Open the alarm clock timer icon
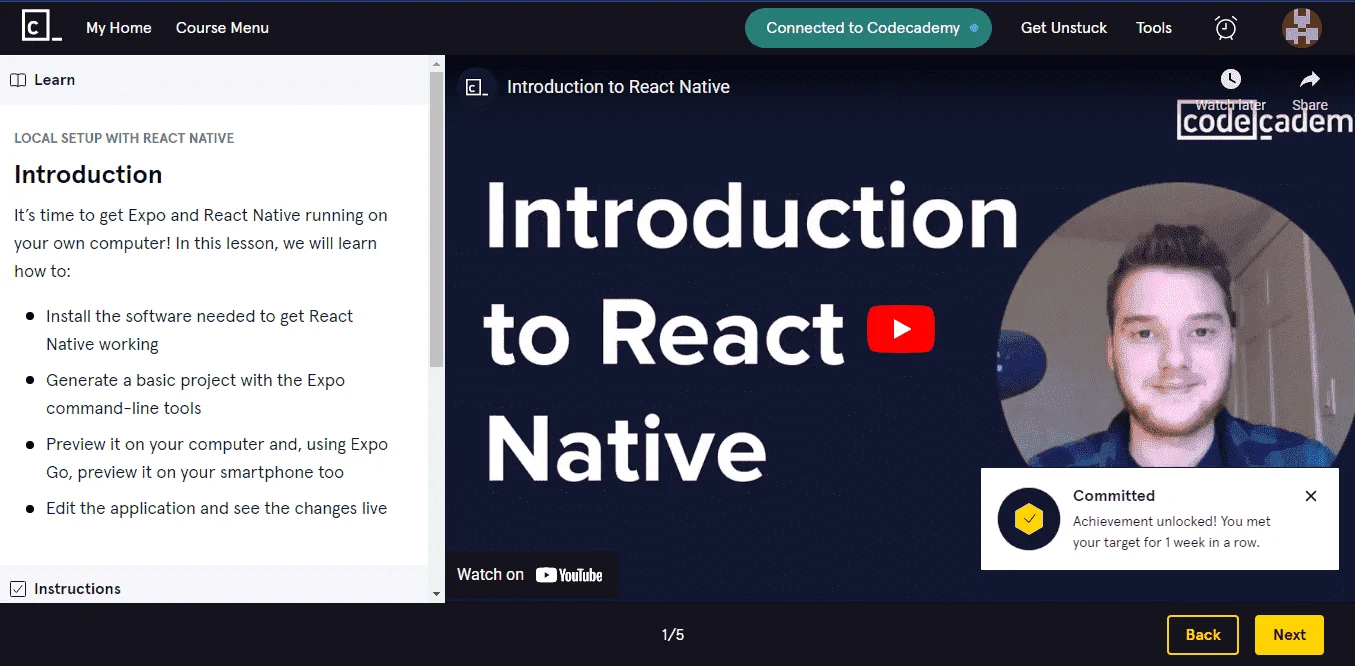1355x666 pixels. point(1226,28)
